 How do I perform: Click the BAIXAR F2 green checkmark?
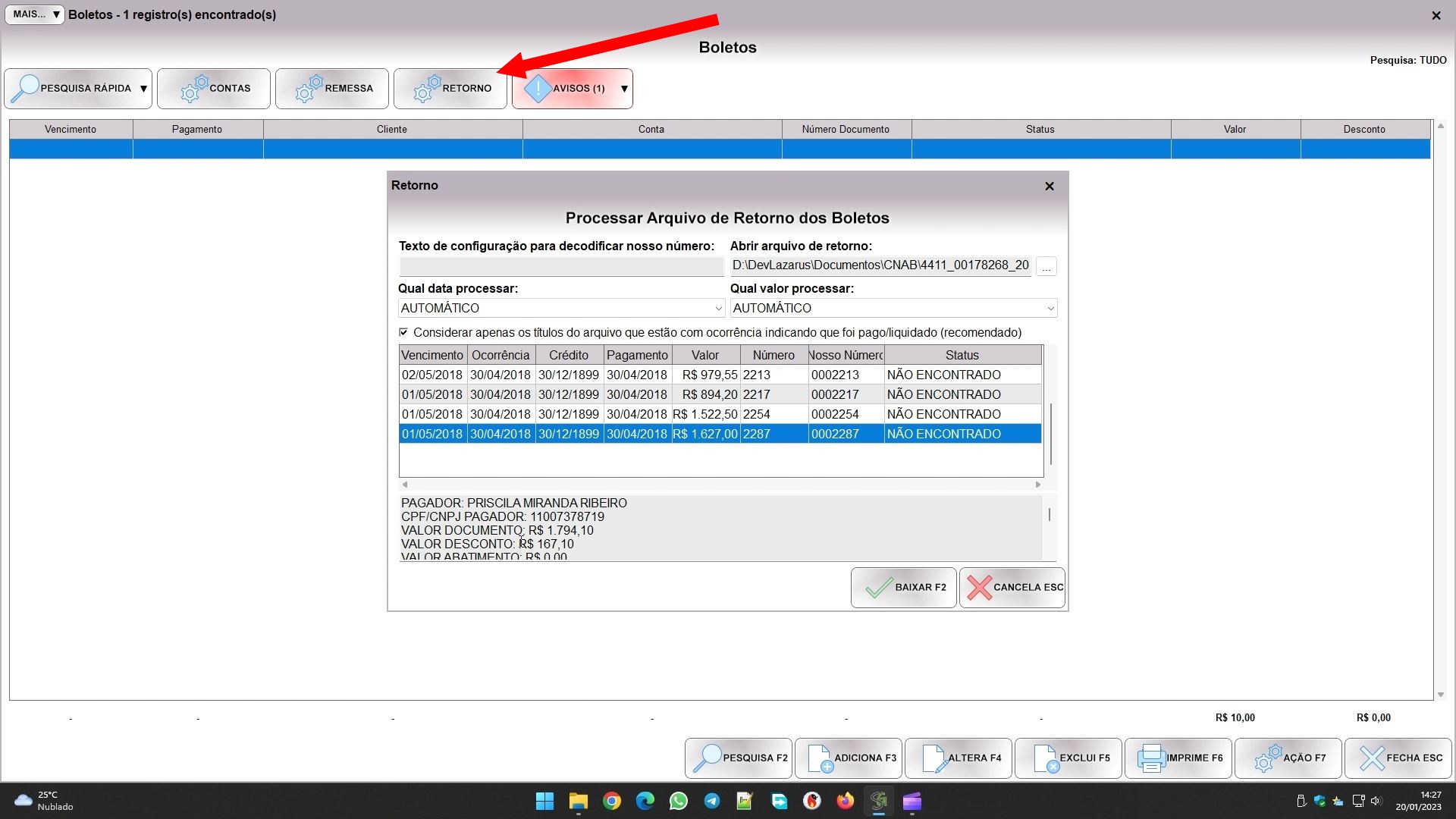coord(879,588)
